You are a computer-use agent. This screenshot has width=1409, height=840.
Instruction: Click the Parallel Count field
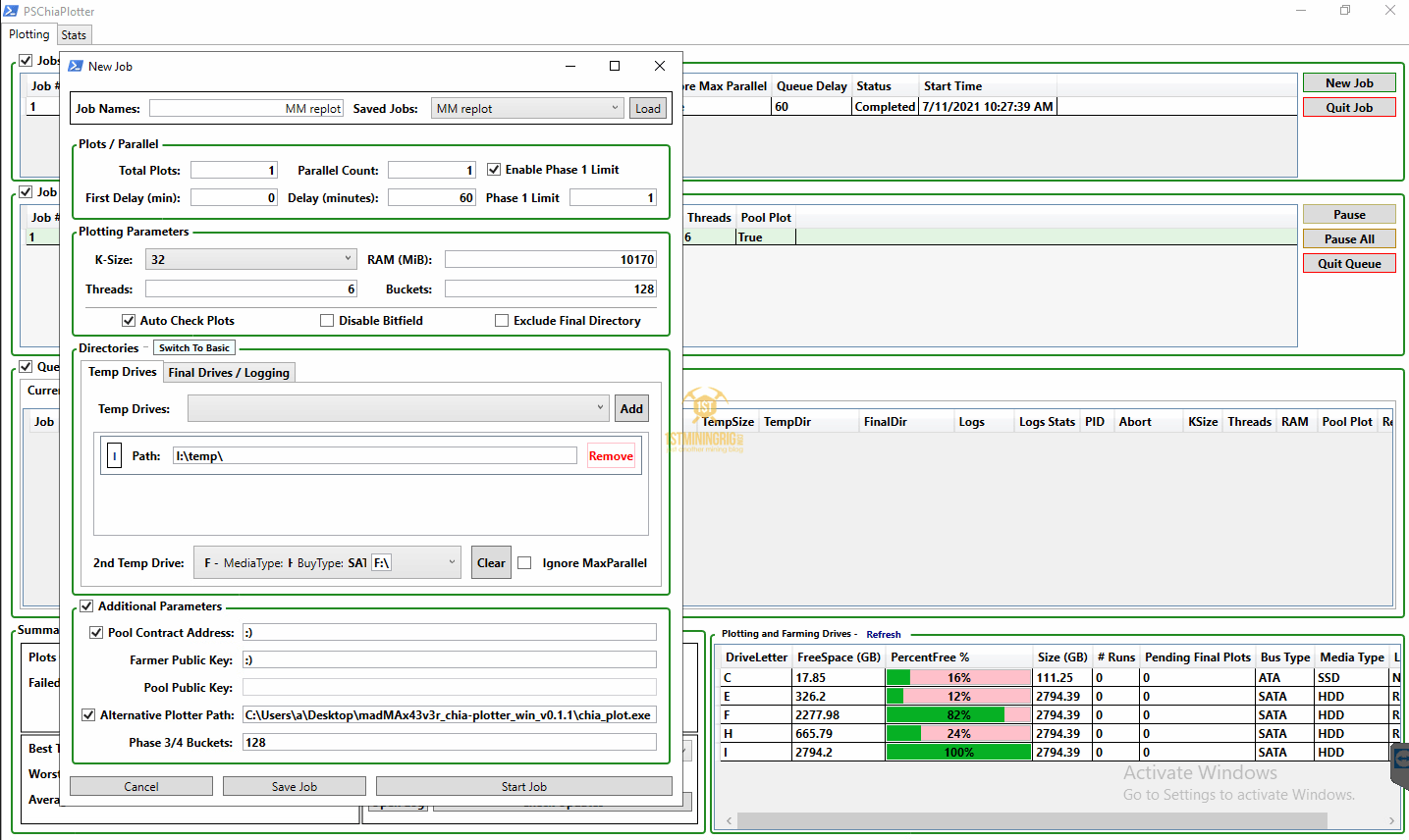click(x=432, y=170)
